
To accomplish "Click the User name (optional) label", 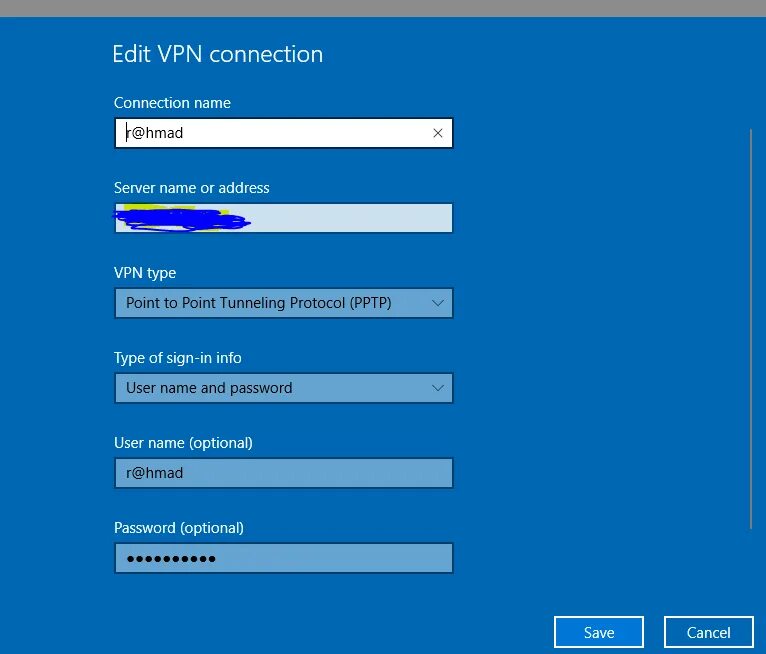I will click(x=183, y=443).
